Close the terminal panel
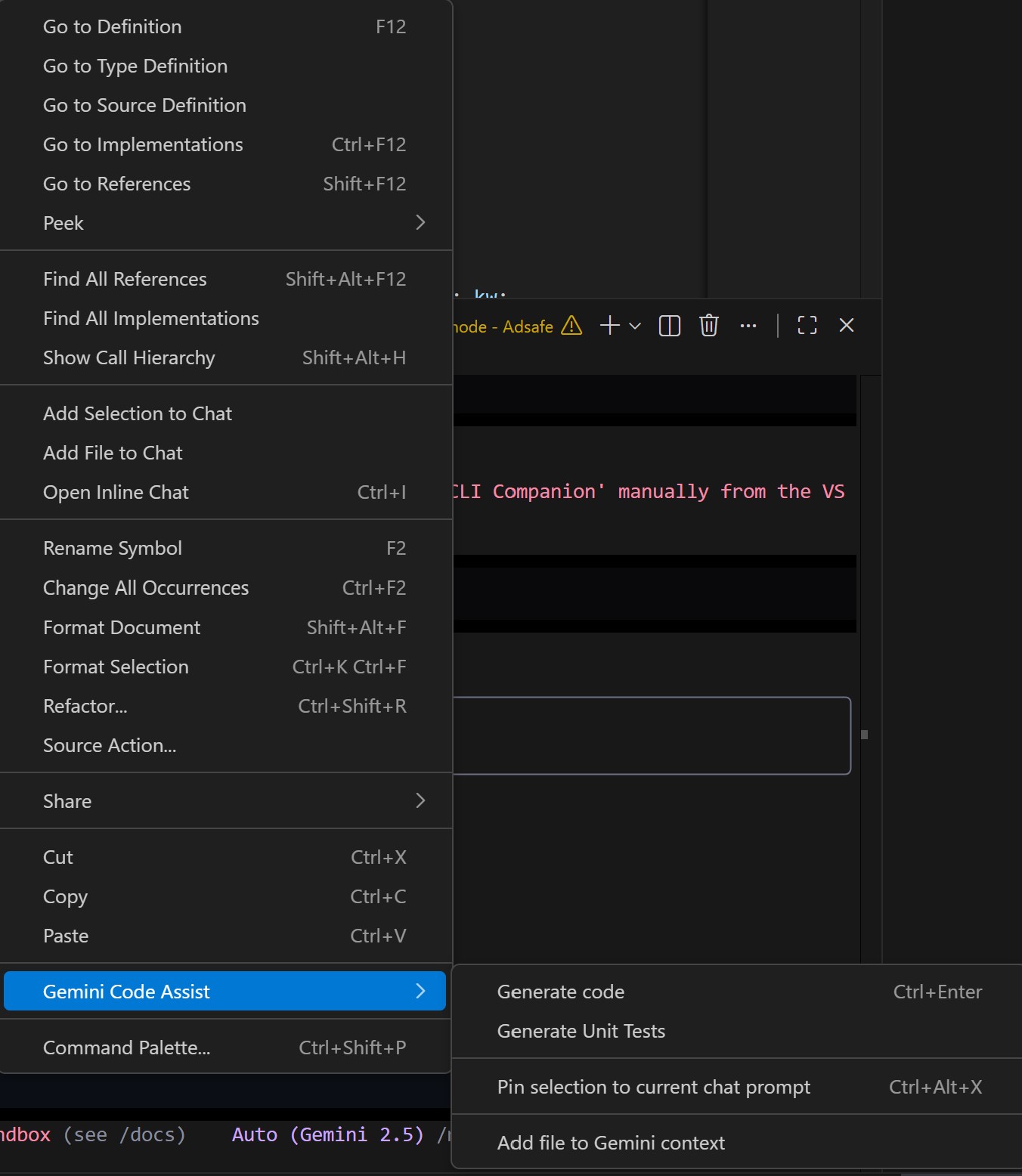The width and height of the screenshot is (1022, 1176). coord(847,325)
